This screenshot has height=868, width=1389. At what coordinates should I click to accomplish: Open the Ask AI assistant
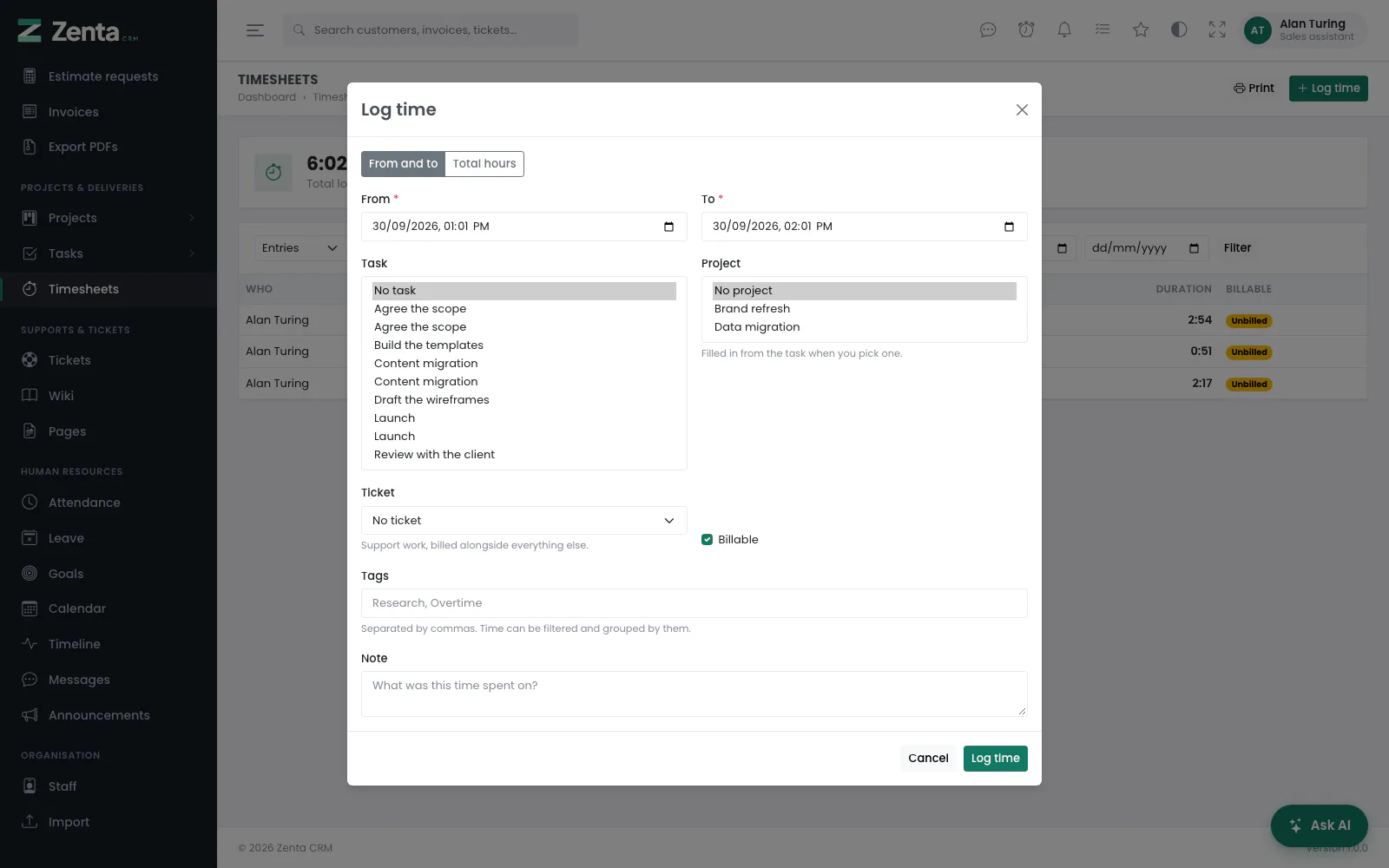[x=1320, y=825]
